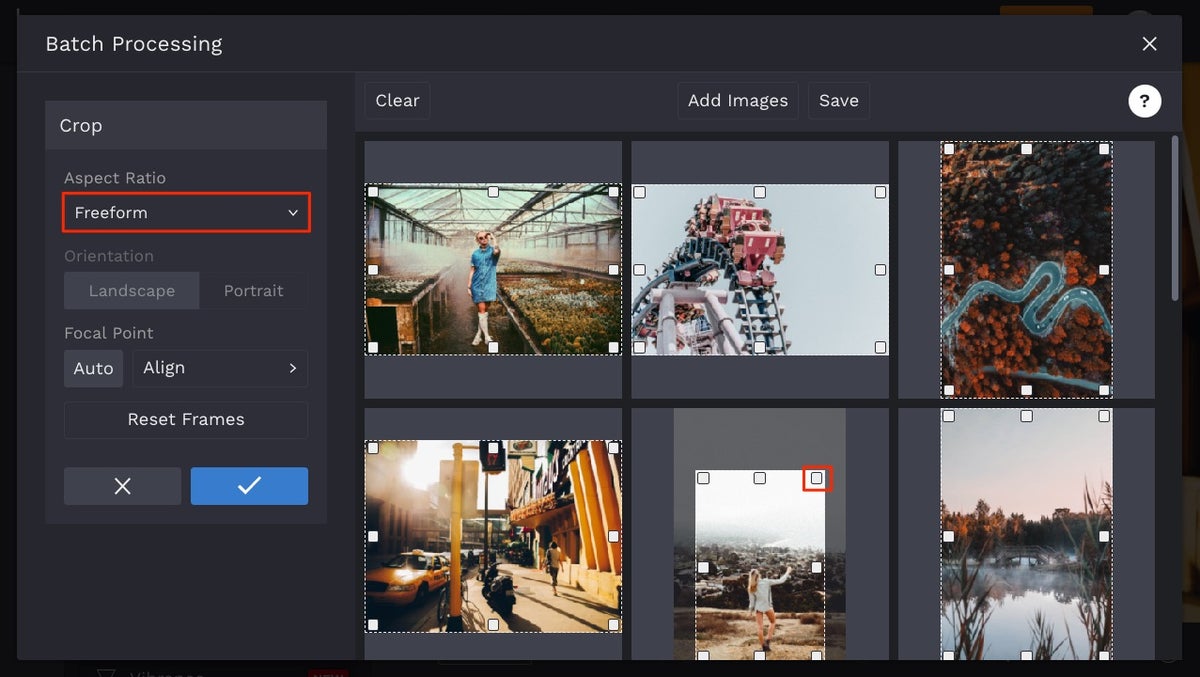Open the Aspect Ratio dropdown set to Freeform

pyautogui.click(x=186, y=212)
